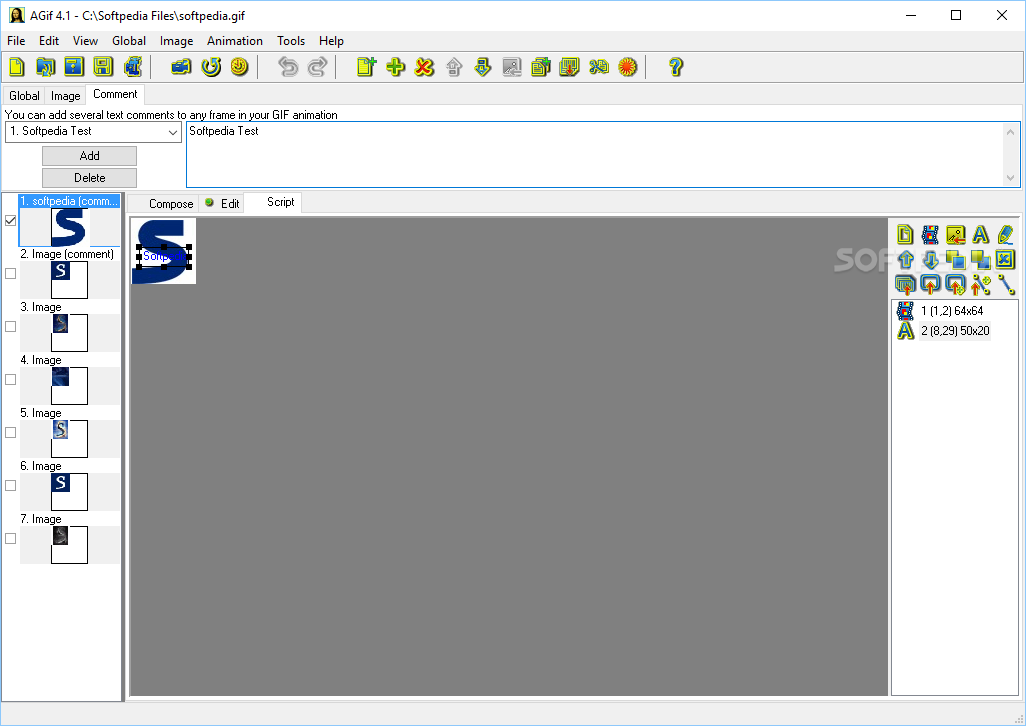Click the orange sunburst effects icon
1026x726 pixels.
[x=628, y=67]
